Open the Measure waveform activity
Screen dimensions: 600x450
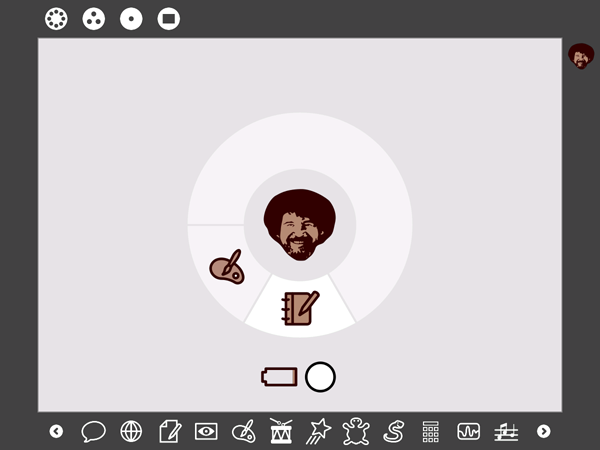(469, 431)
